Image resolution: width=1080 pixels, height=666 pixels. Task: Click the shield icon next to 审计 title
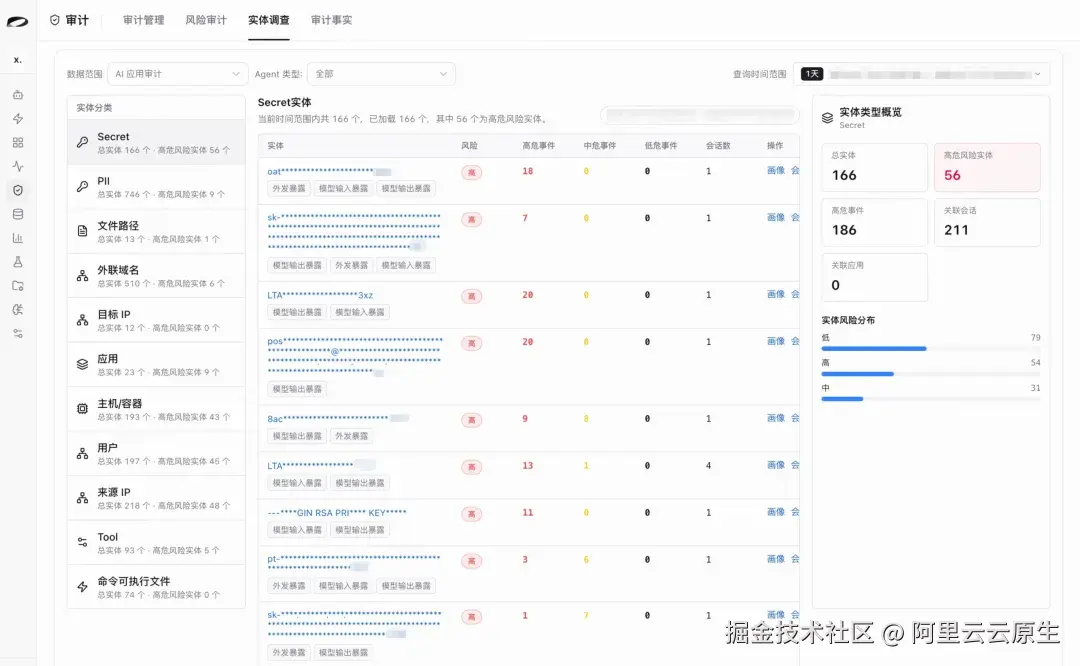tap(55, 20)
